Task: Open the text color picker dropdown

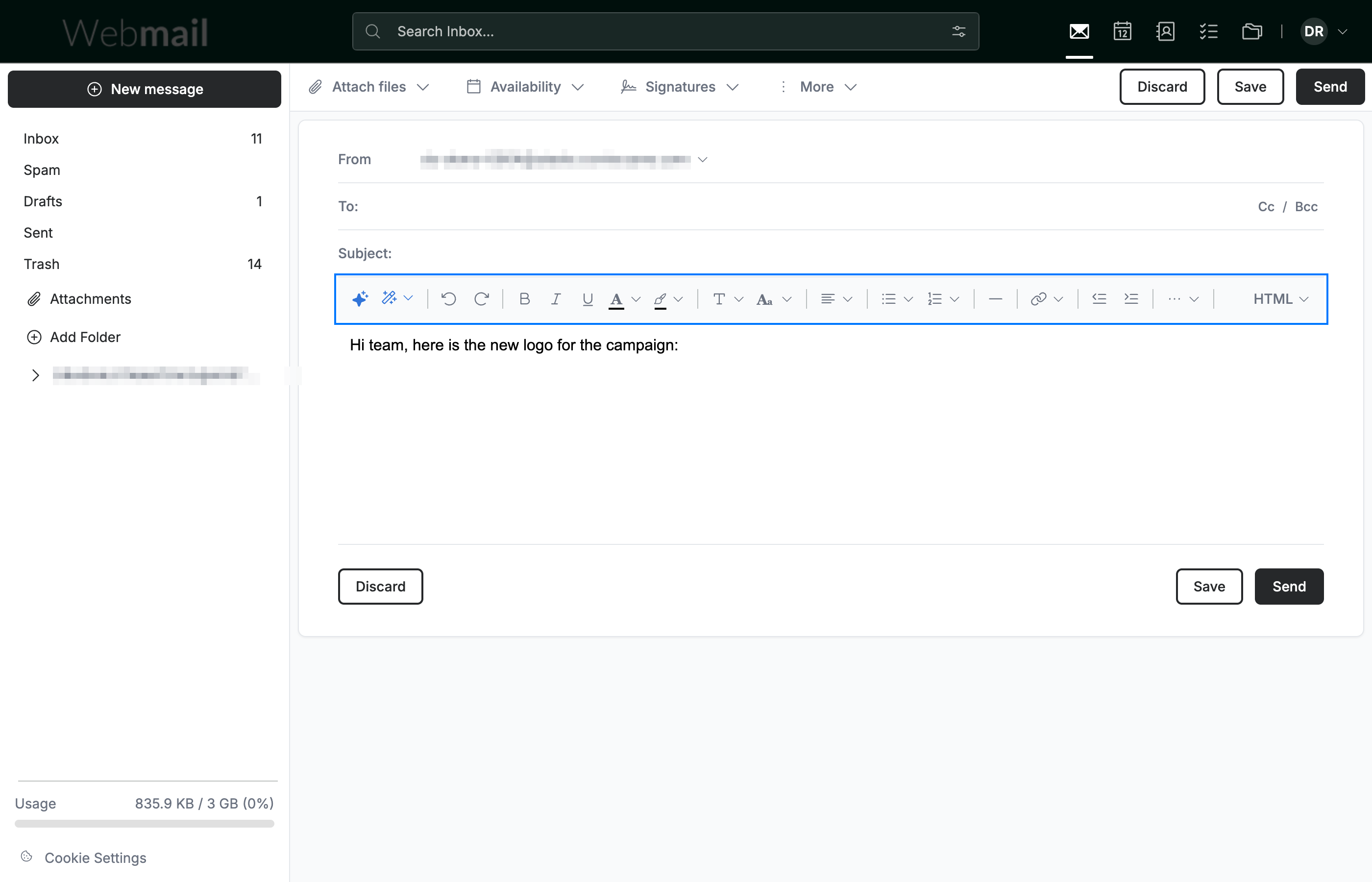Action: pyautogui.click(x=636, y=299)
